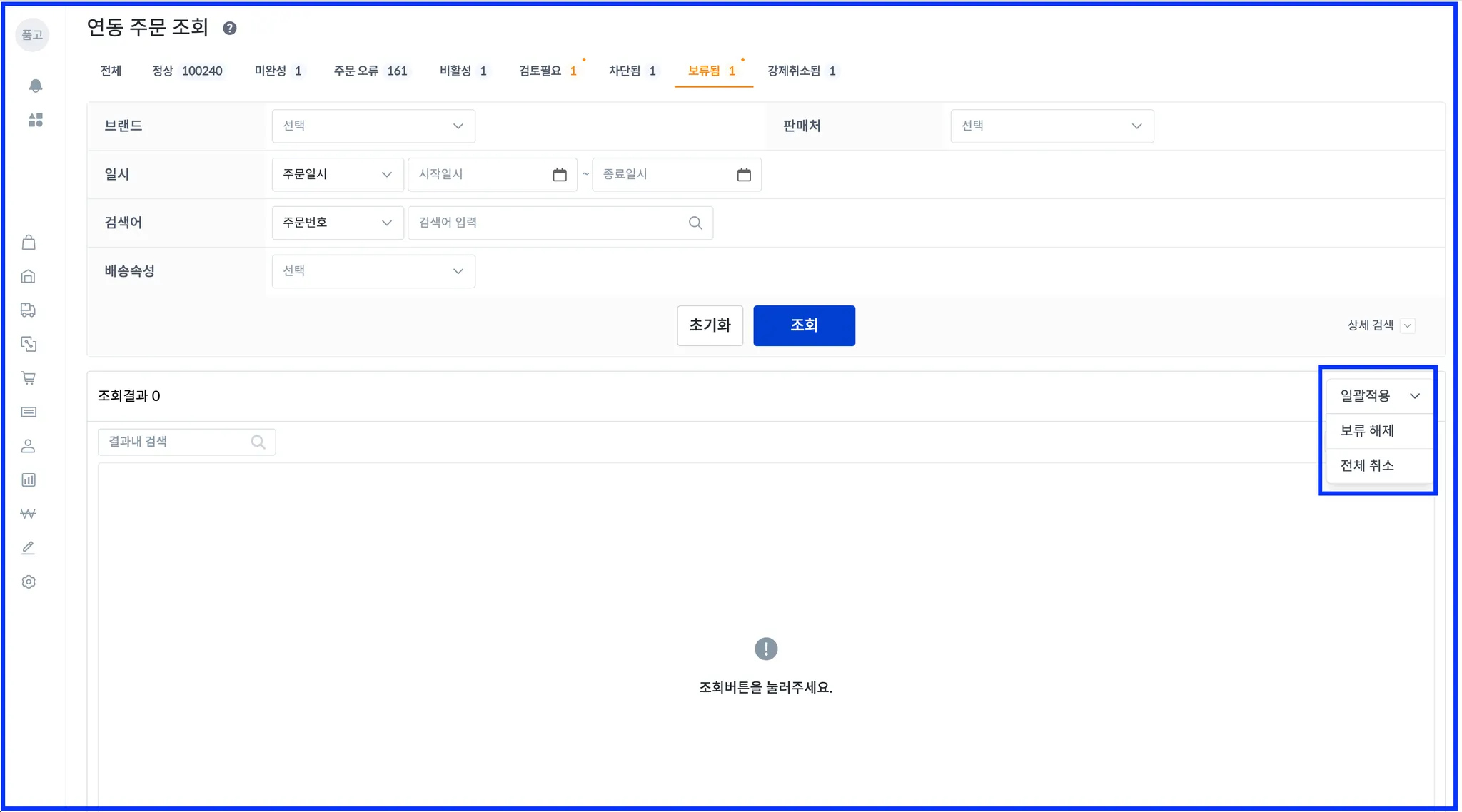Image resolution: width=1462 pixels, height=812 pixels.
Task: Open the delivery truck sidebar icon
Action: 29,310
